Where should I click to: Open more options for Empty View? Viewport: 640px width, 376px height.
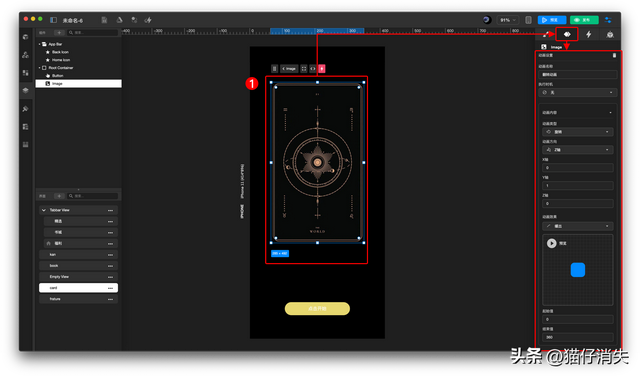(110, 277)
